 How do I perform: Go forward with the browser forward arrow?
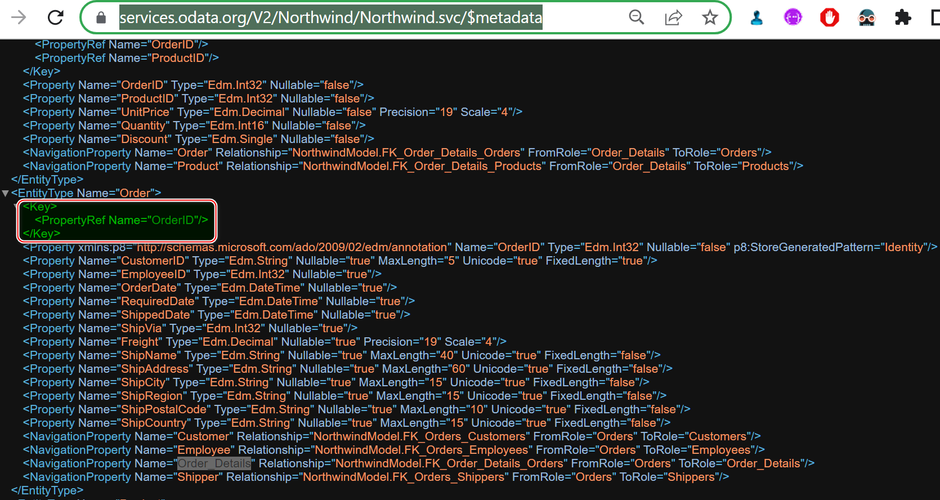pos(19,17)
